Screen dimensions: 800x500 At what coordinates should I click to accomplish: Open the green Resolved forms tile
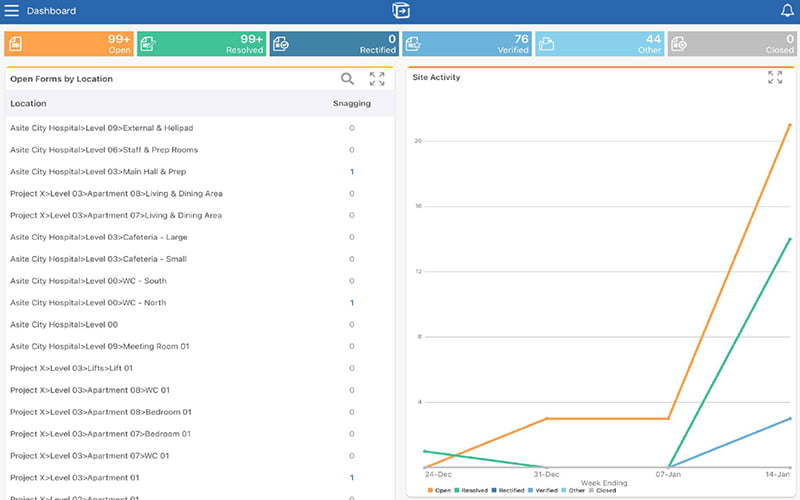tap(202, 44)
